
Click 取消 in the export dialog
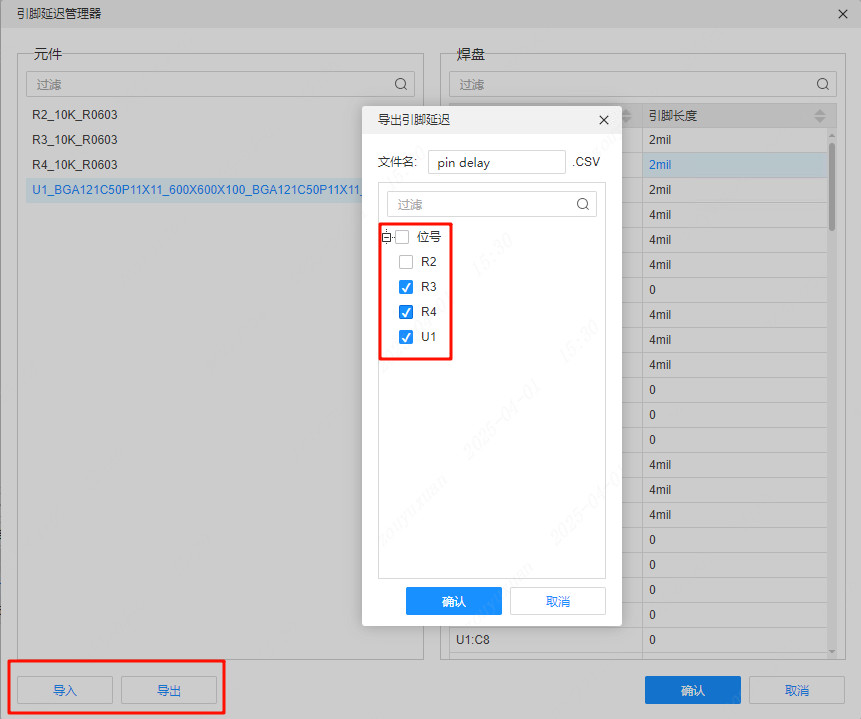coord(557,601)
